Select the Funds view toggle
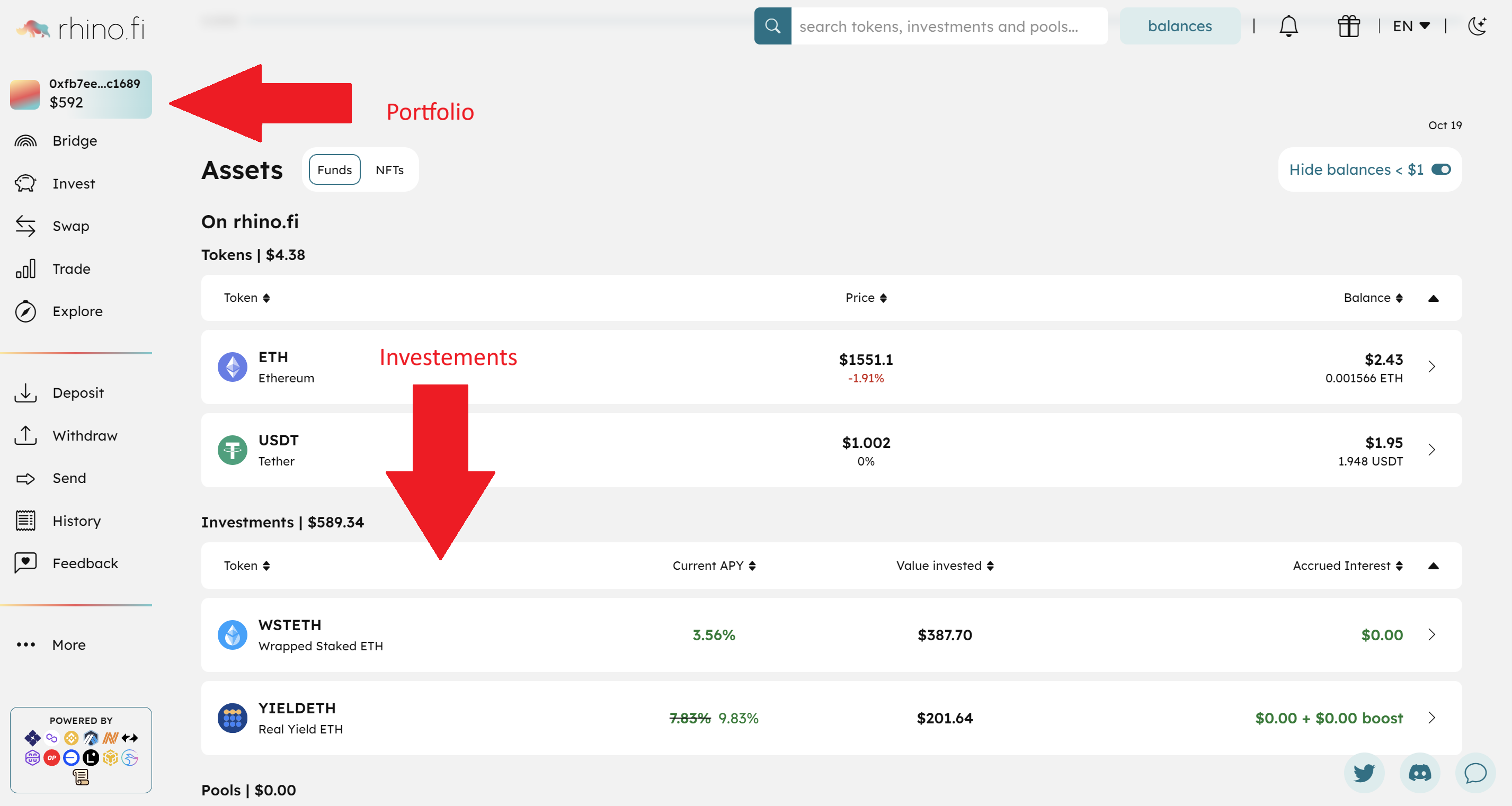 [335, 169]
